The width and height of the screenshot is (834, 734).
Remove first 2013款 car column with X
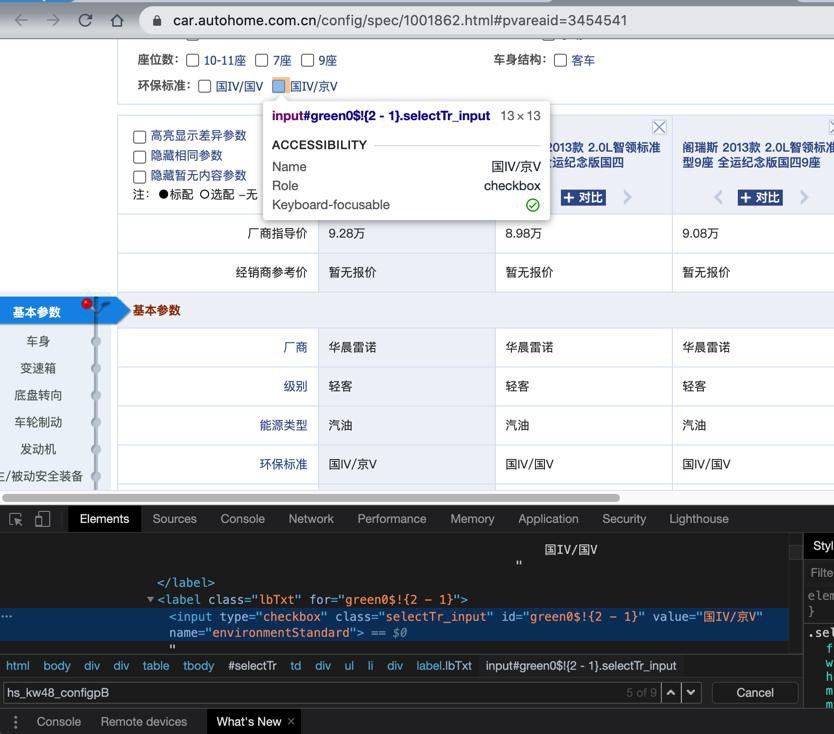pyautogui.click(x=659, y=127)
